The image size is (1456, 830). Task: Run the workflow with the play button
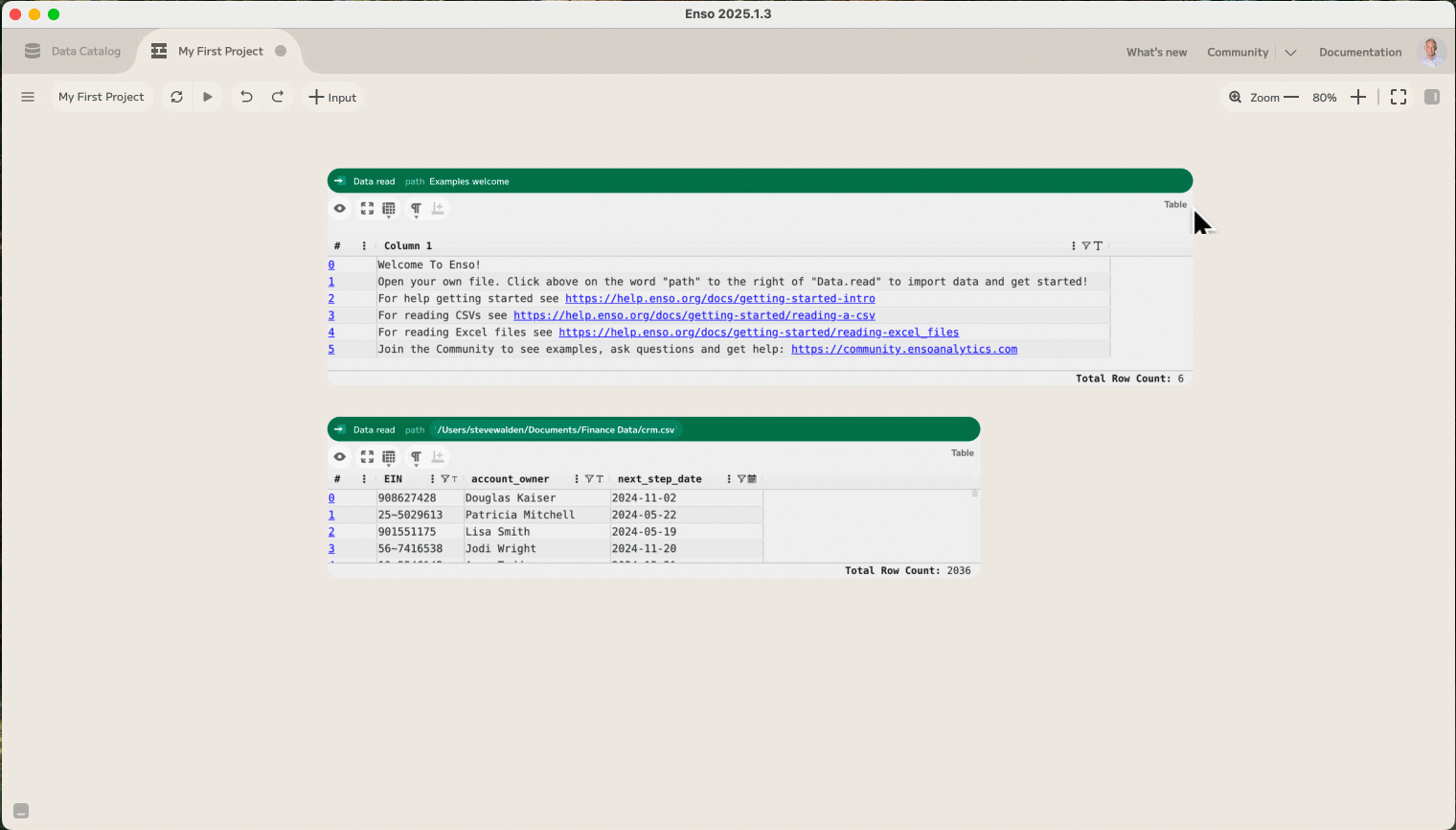tap(208, 97)
